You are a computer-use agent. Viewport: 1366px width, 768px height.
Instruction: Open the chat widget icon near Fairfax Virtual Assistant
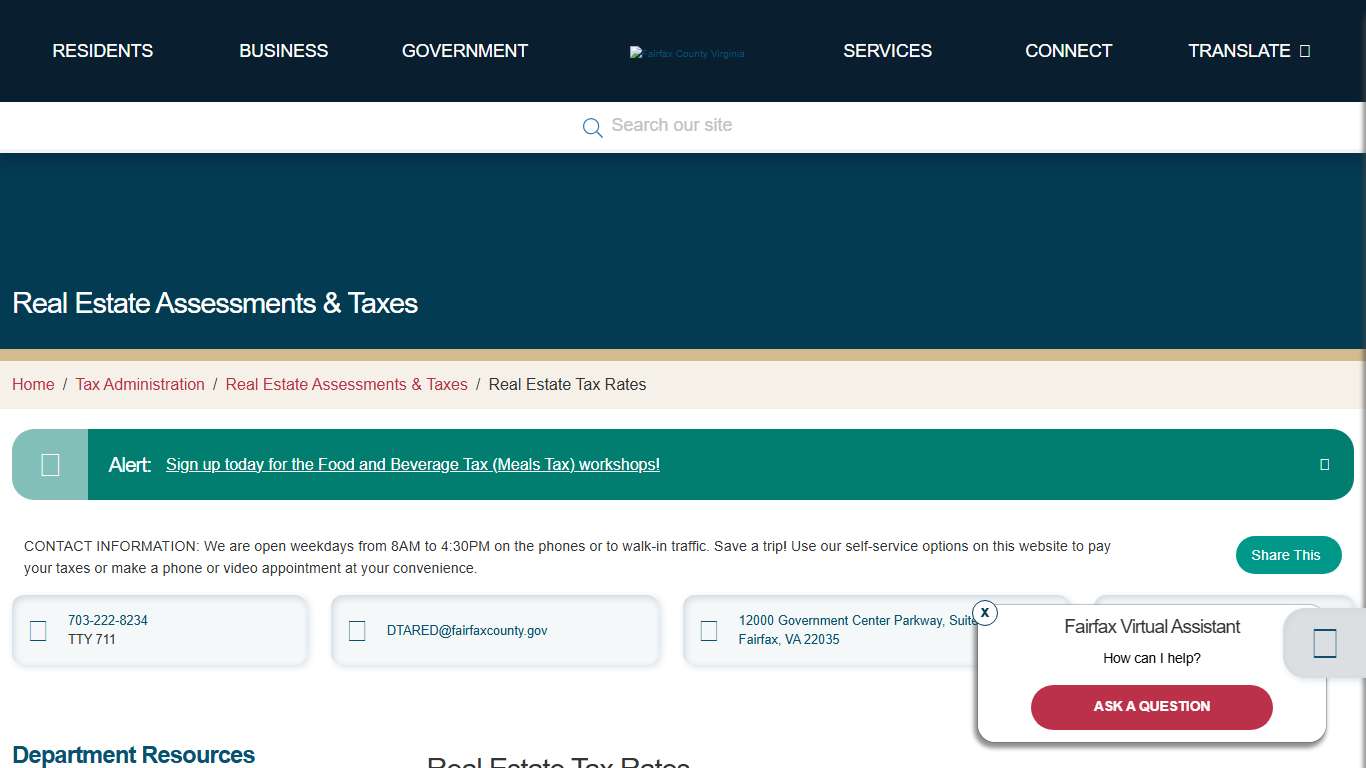(1323, 643)
